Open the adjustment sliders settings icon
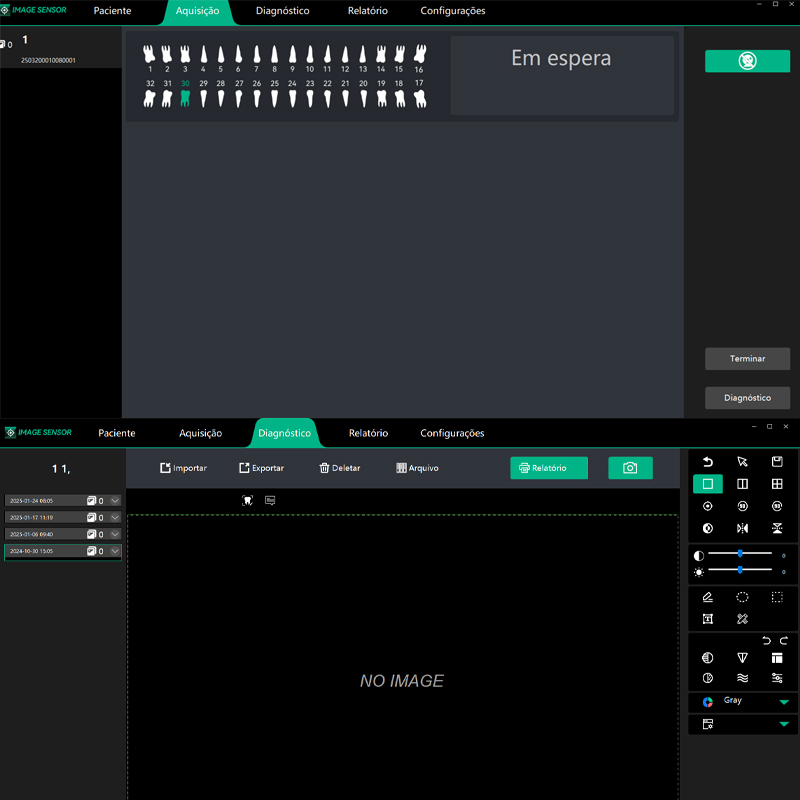Viewport: 800px width, 800px height. point(777,678)
